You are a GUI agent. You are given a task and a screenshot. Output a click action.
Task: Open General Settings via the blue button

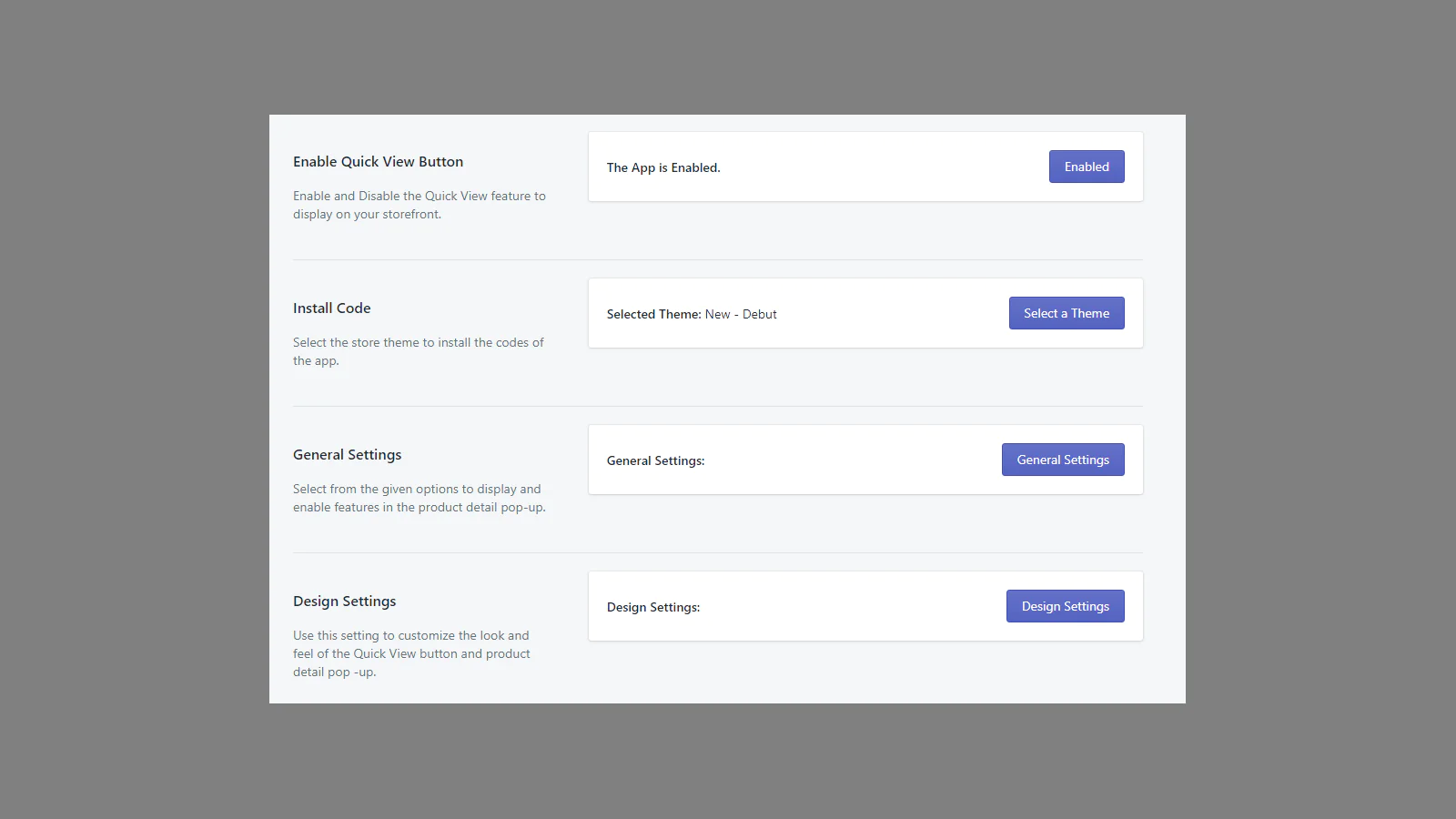(x=1062, y=460)
